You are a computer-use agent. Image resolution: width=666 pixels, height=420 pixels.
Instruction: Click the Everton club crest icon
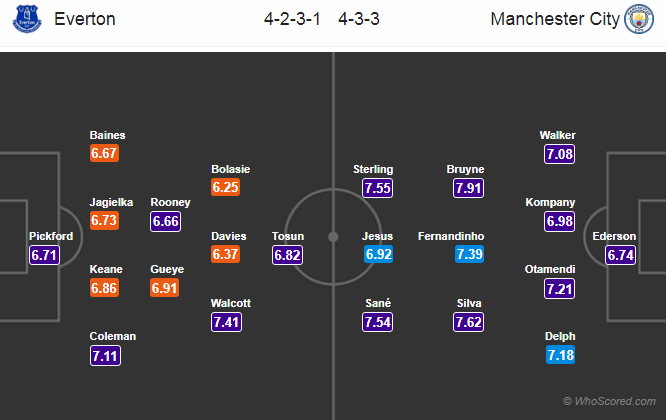(23, 20)
